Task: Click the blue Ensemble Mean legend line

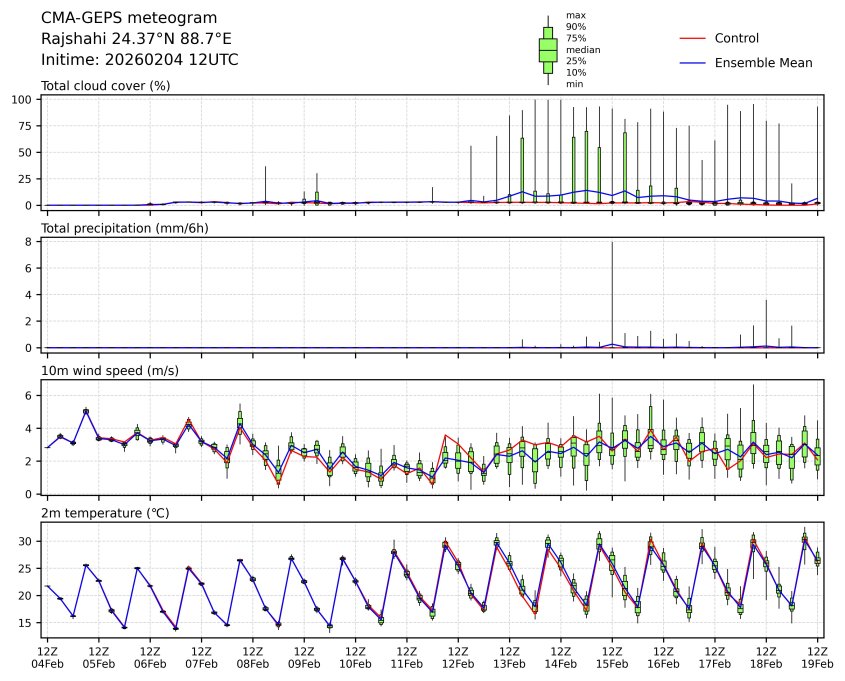Action: pos(693,63)
